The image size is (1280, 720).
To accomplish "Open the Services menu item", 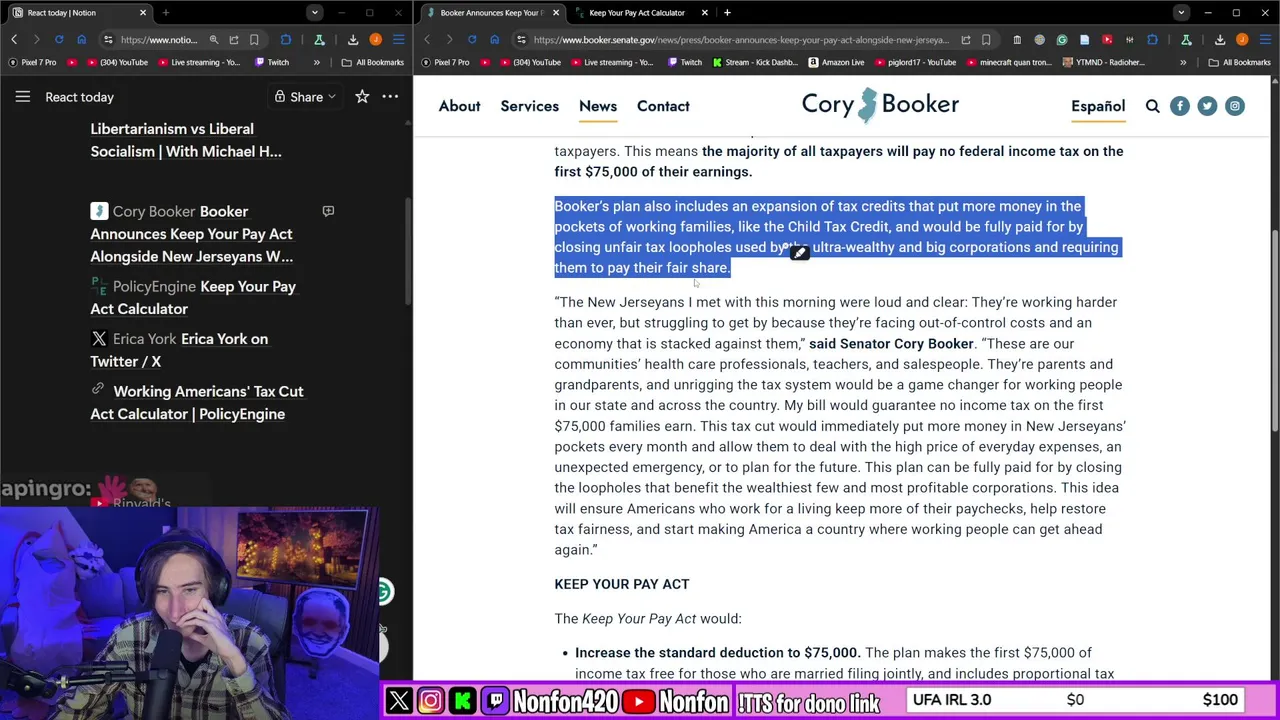I will [529, 106].
